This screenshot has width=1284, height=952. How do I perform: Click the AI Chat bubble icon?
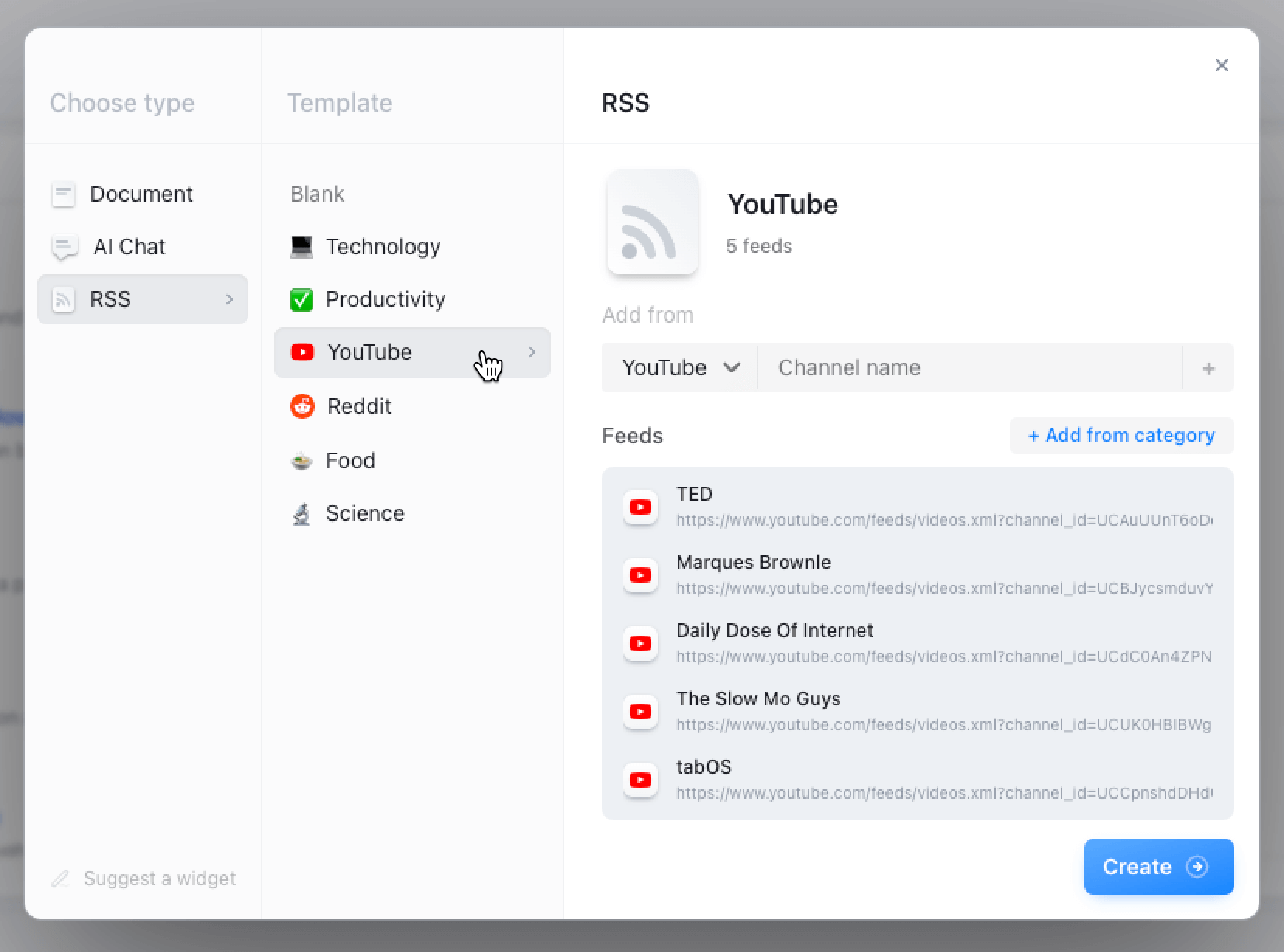coord(64,247)
